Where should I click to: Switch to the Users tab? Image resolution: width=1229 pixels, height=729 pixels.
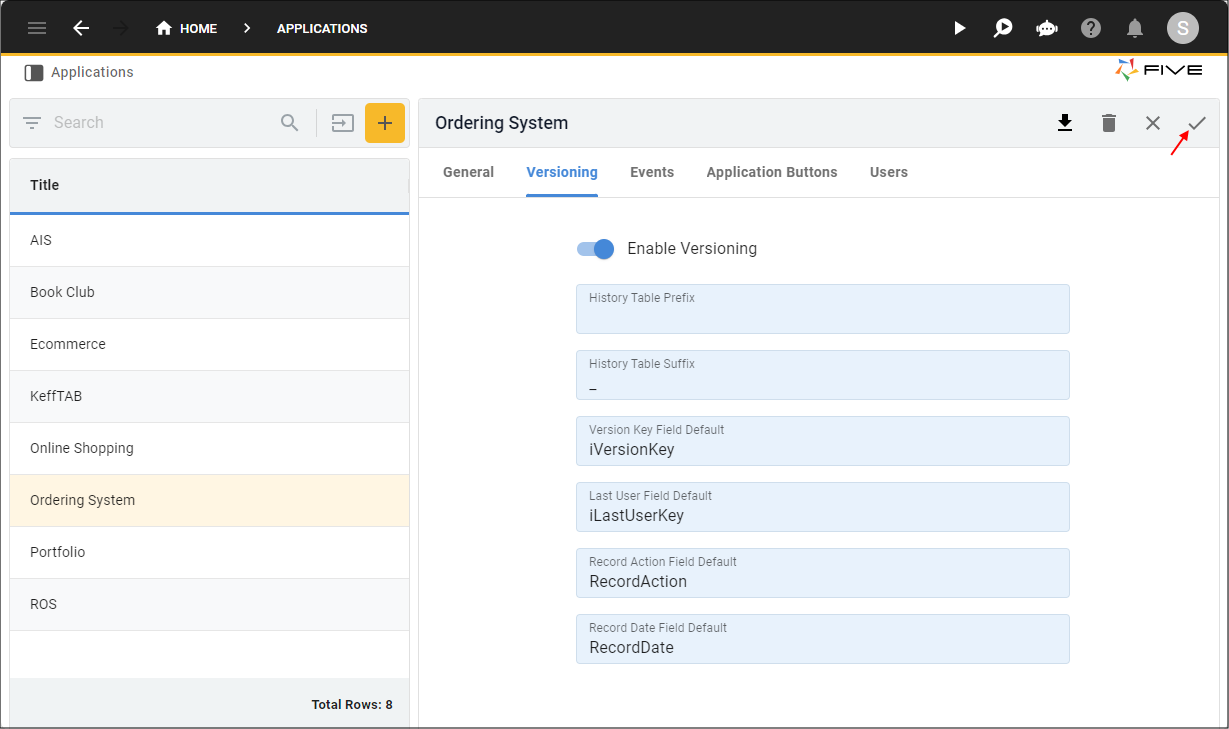(889, 172)
